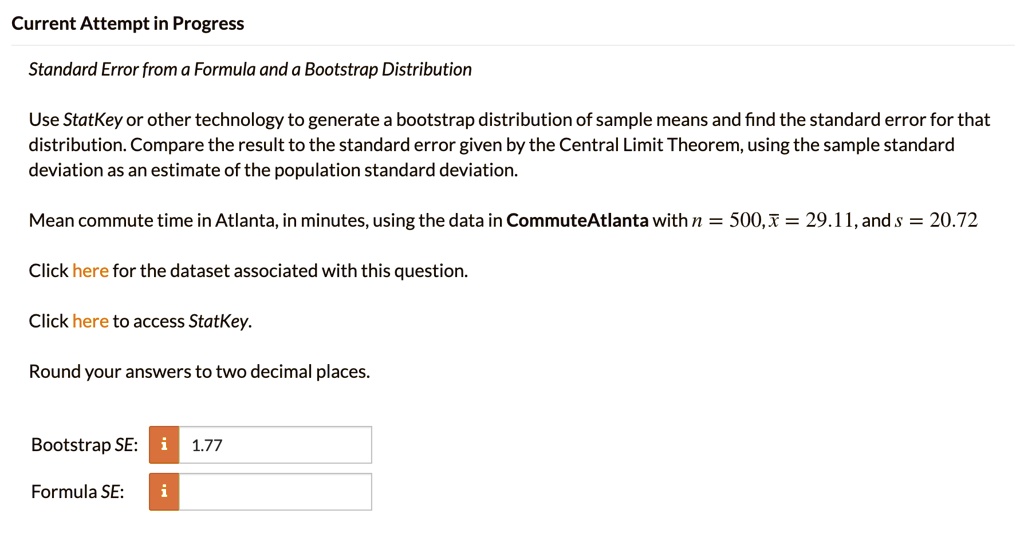The width and height of the screenshot is (1024, 545).
Task: Click the Bootstrap SE field containing 1.77
Action: pos(275,445)
